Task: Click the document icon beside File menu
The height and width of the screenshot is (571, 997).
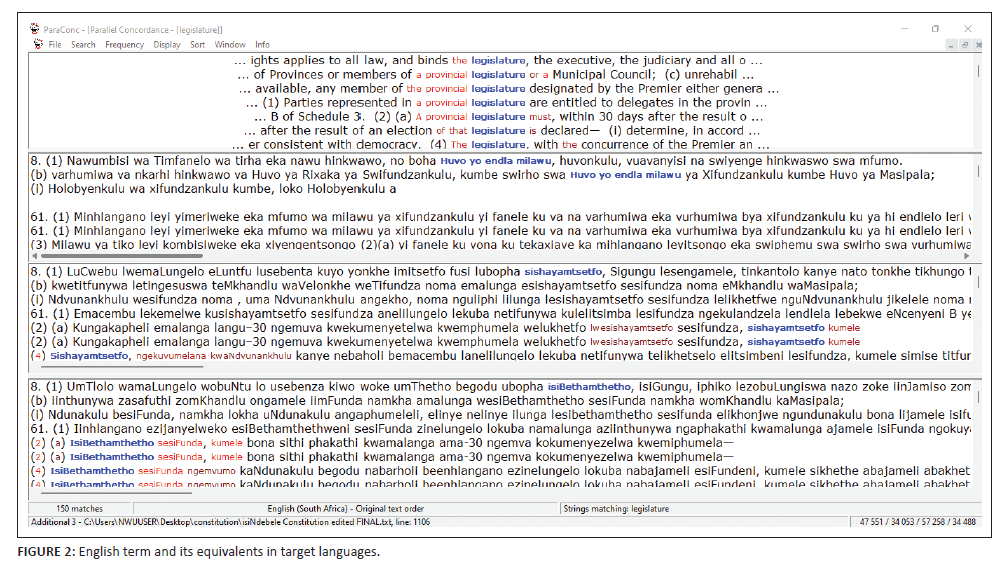Action: click(38, 45)
